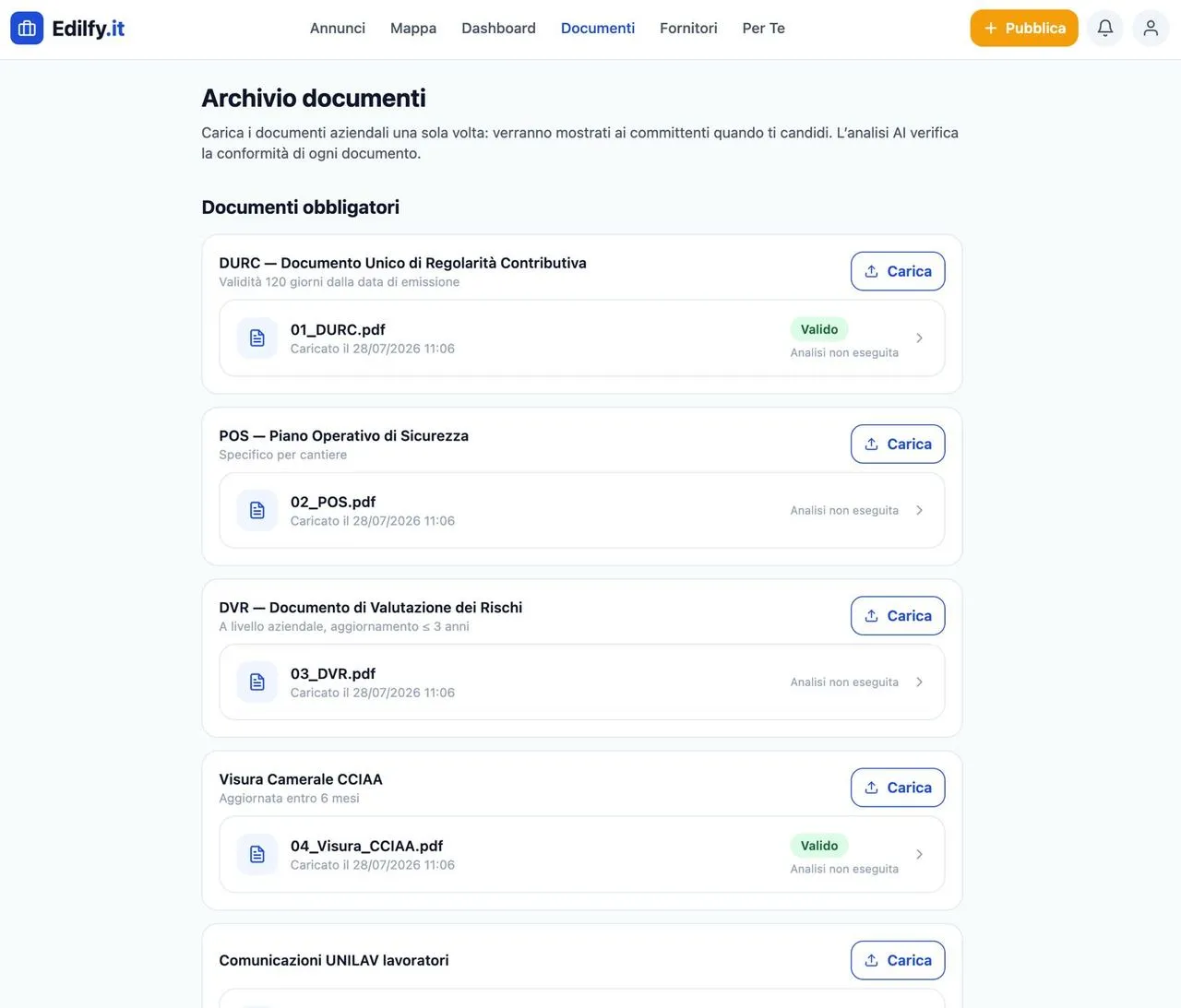Click the file icon next to 02_POS.pdf
This screenshot has width=1181, height=1008.
257,510
